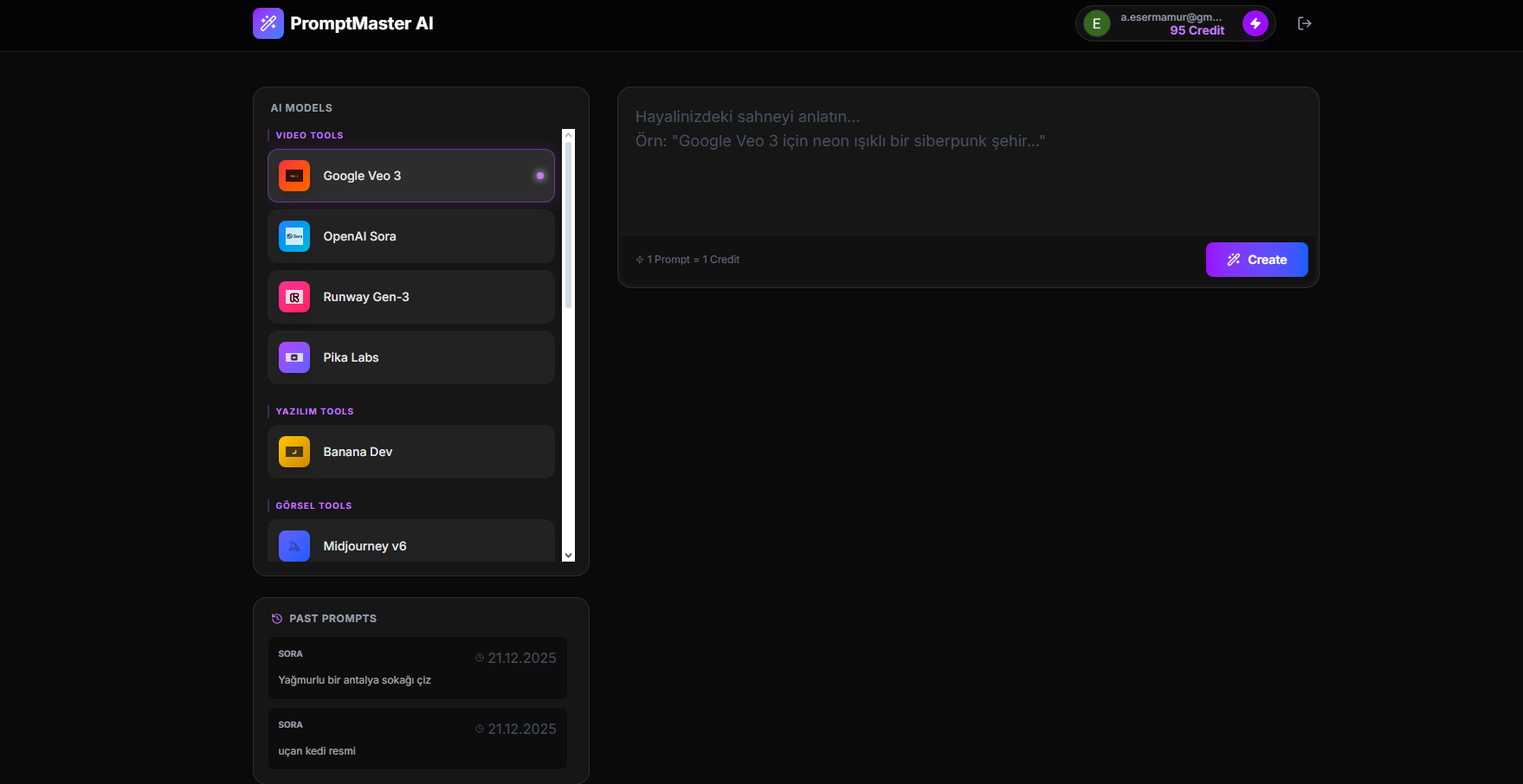This screenshot has height=784, width=1523.
Task: Click the 95 Credit label
Action: [x=1197, y=30]
